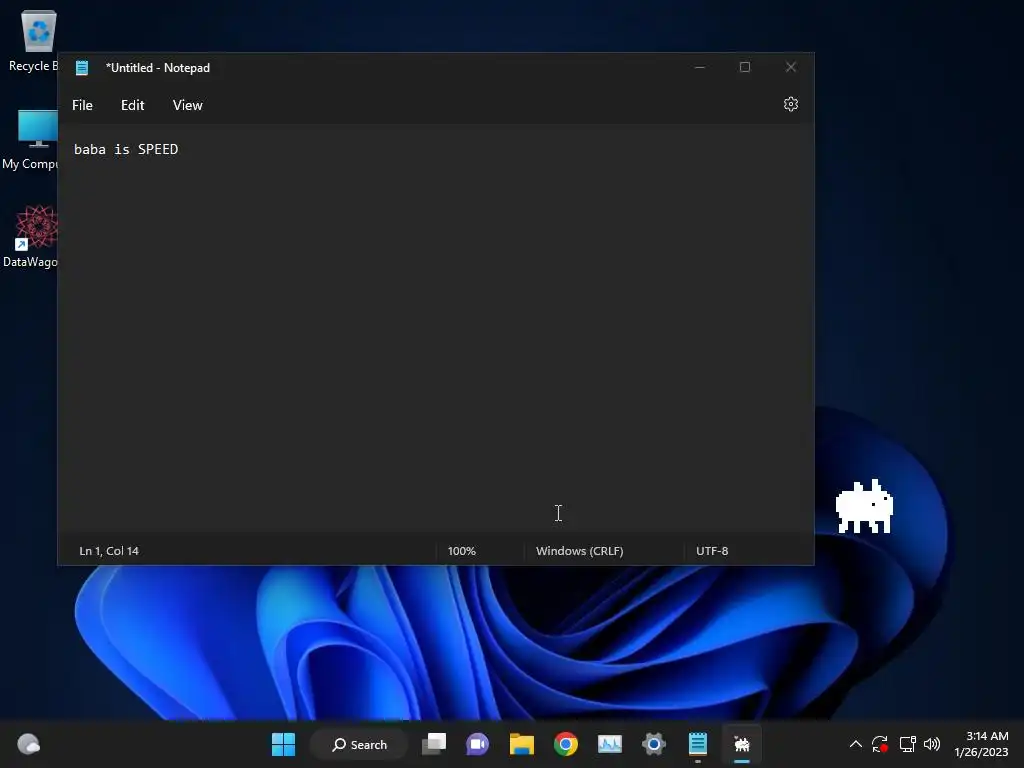Open the weather widget on taskbar
Screen dimensions: 1024x768
point(28,744)
